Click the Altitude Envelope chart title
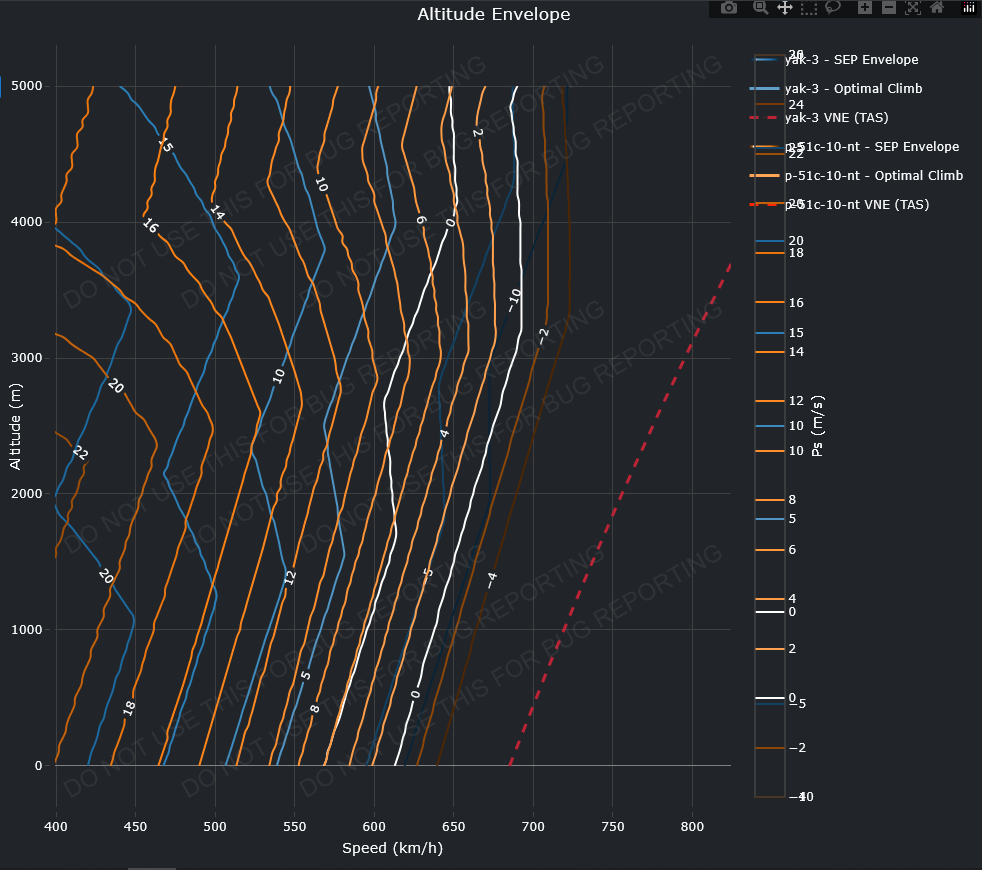The image size is (982, 870). pos(493,14)
